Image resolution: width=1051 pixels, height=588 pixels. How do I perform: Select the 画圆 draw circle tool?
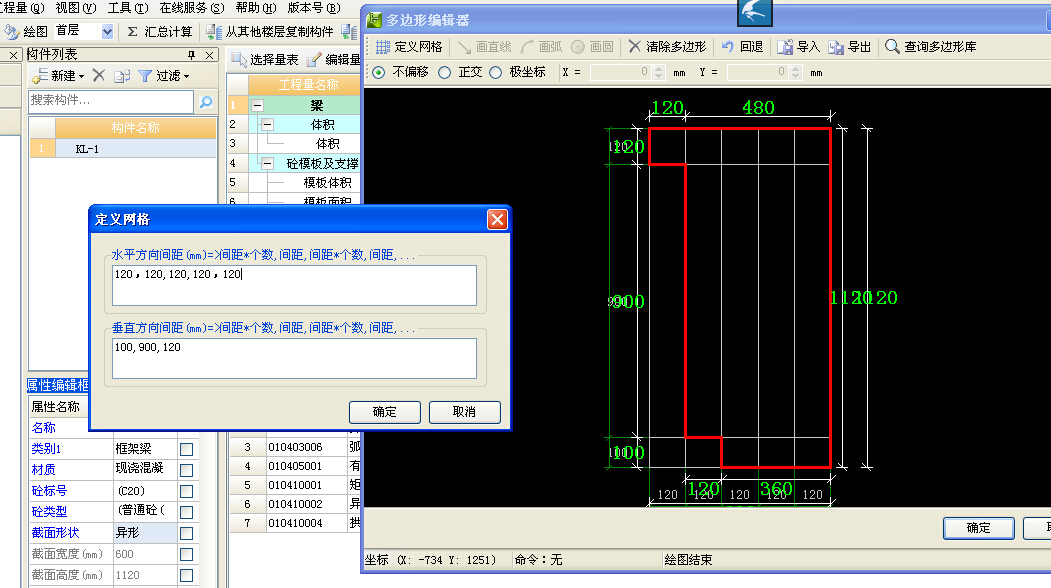pos(593,47)
